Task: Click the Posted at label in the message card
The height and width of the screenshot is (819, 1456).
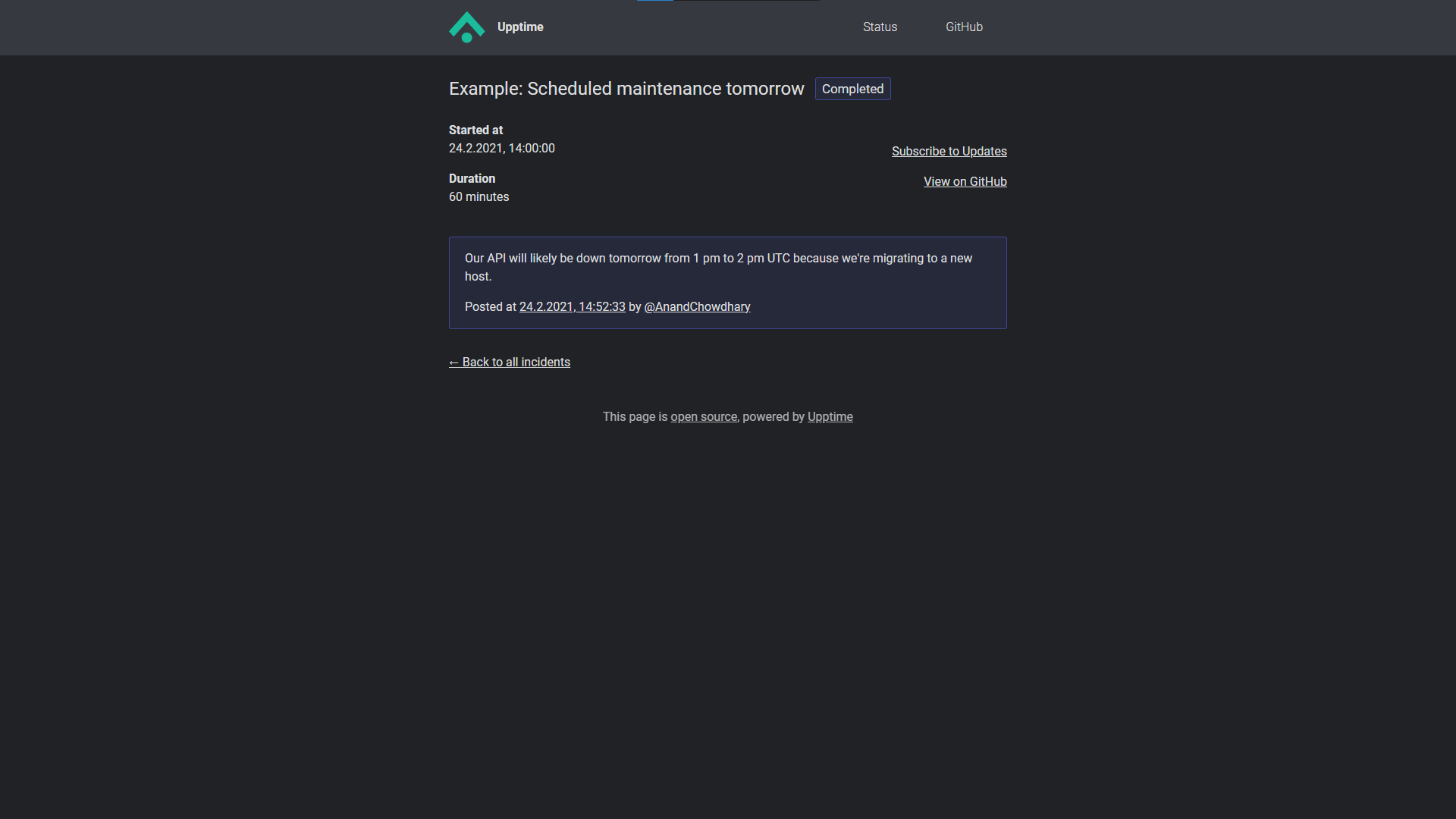Action: tap(489, 306)
